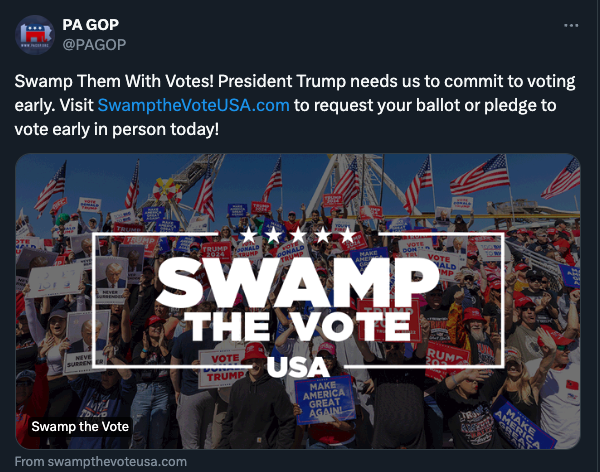Click the Ferris wheel hub in the photo
600x472 pixels.
(x=168, y=190)
